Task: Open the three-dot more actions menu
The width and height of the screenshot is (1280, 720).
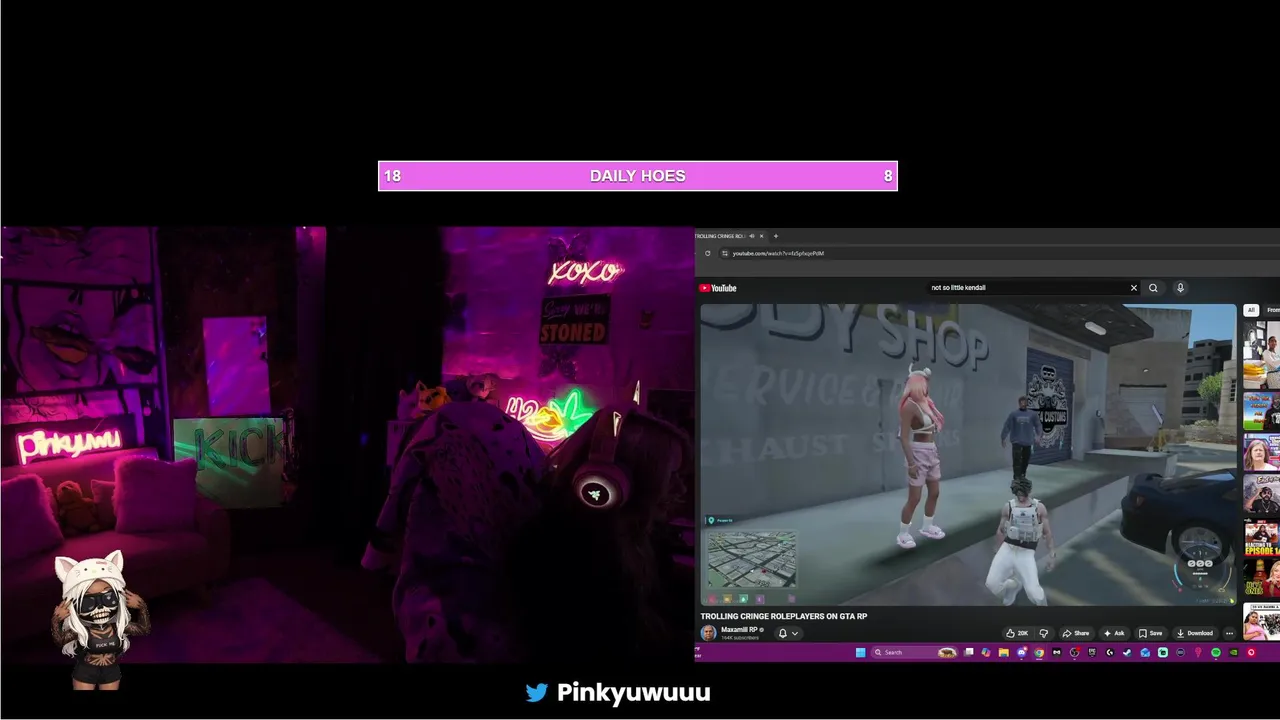Action: pyautogui.click(x=1229, y=633)
